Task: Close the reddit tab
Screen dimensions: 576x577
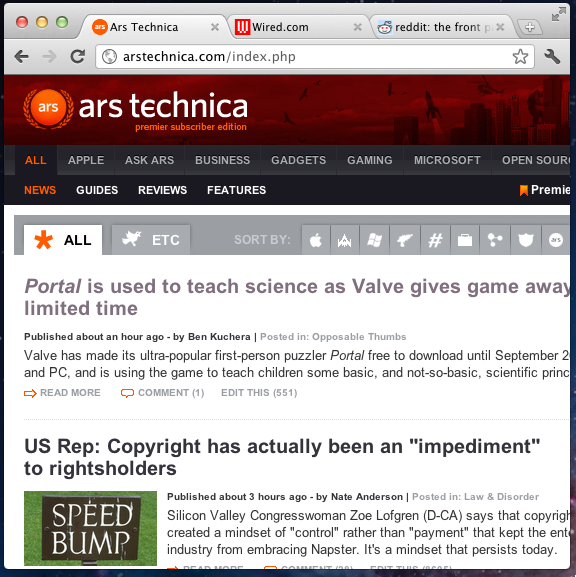Action: (500, 27)
